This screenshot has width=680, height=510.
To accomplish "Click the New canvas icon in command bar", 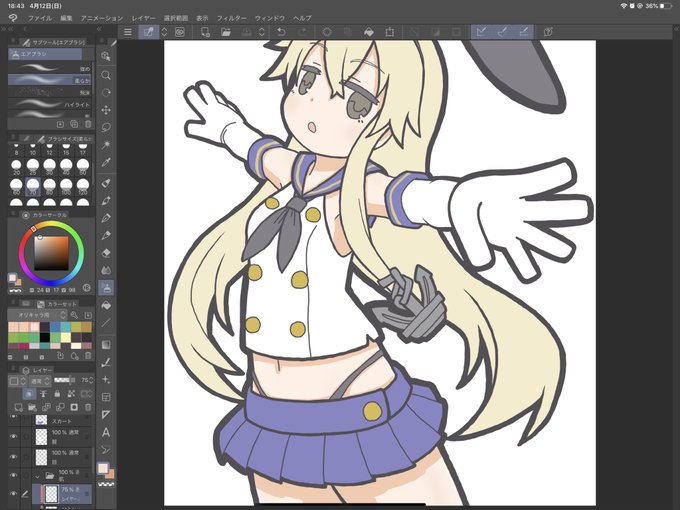I will click(205, 32).
